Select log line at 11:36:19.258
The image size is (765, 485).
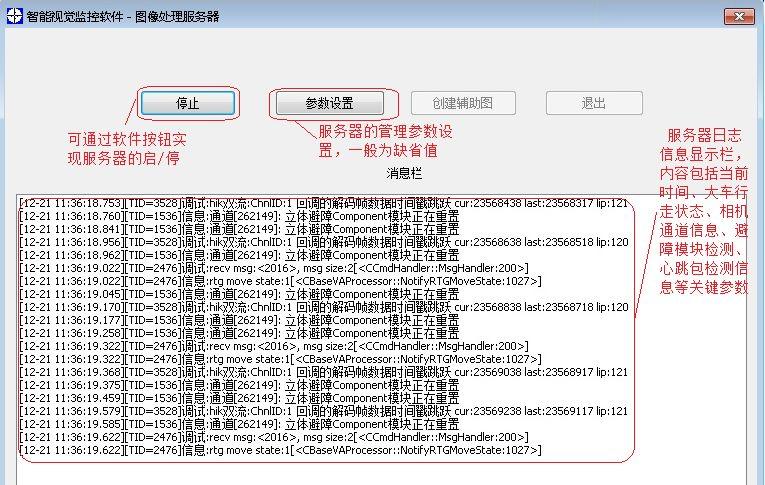(x=239, y=333)
